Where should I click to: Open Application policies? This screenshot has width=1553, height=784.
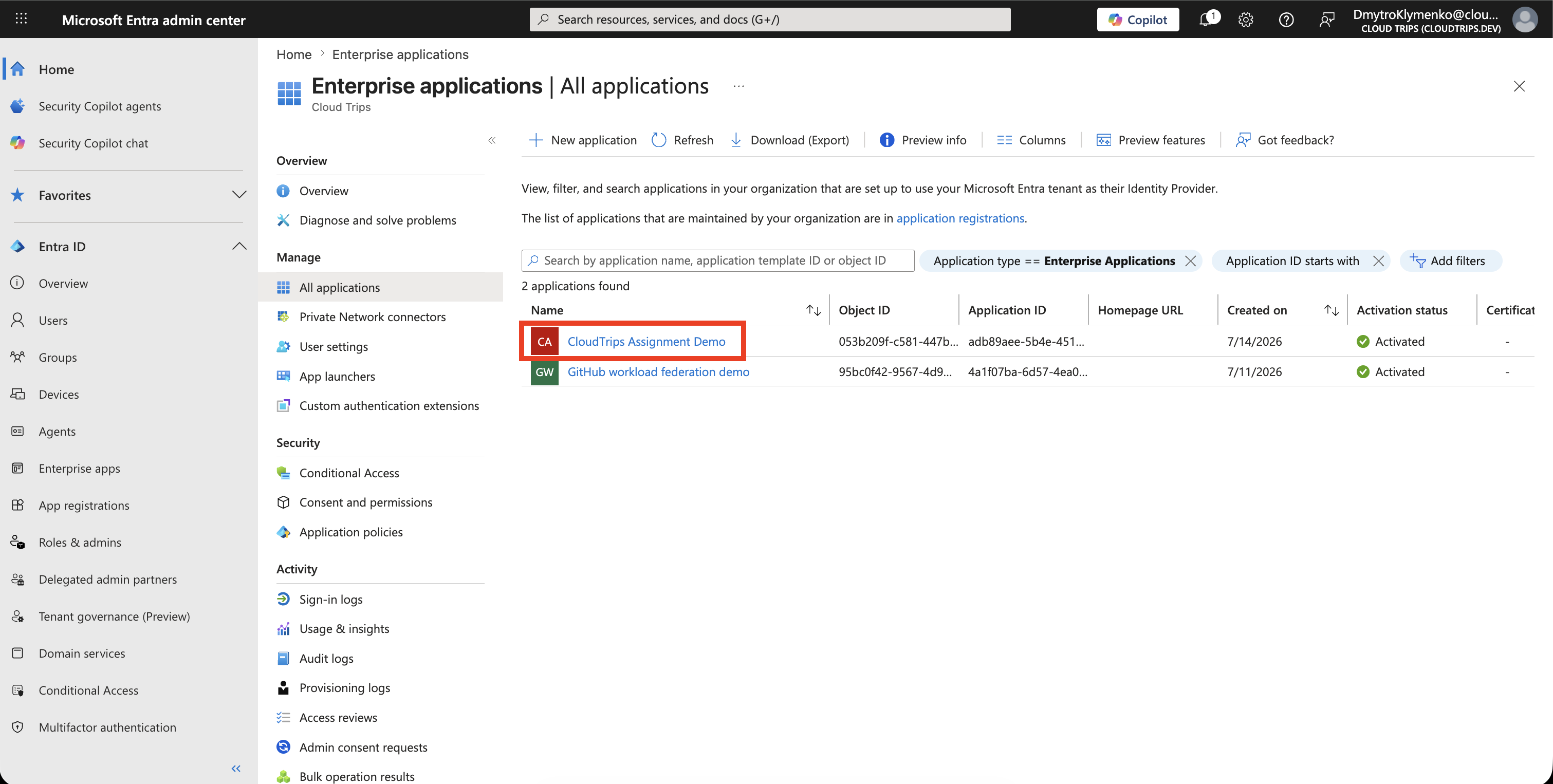(x=351, y=532)
